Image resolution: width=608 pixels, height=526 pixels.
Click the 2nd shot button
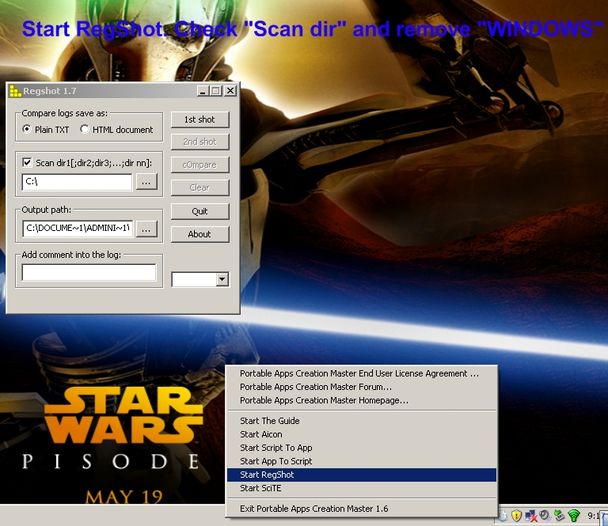coord(200,142)
